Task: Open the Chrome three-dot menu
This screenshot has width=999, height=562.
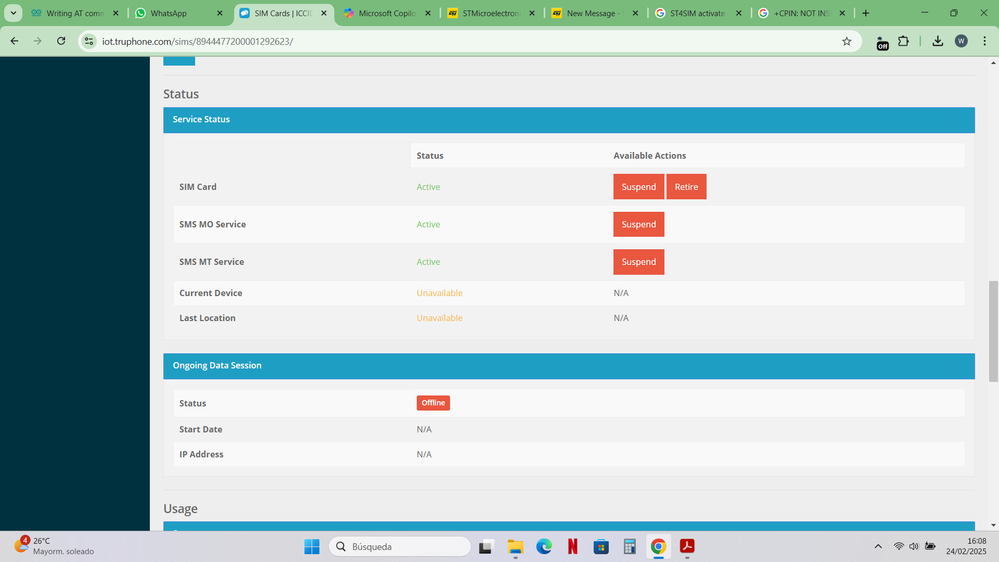Action: 984,41
